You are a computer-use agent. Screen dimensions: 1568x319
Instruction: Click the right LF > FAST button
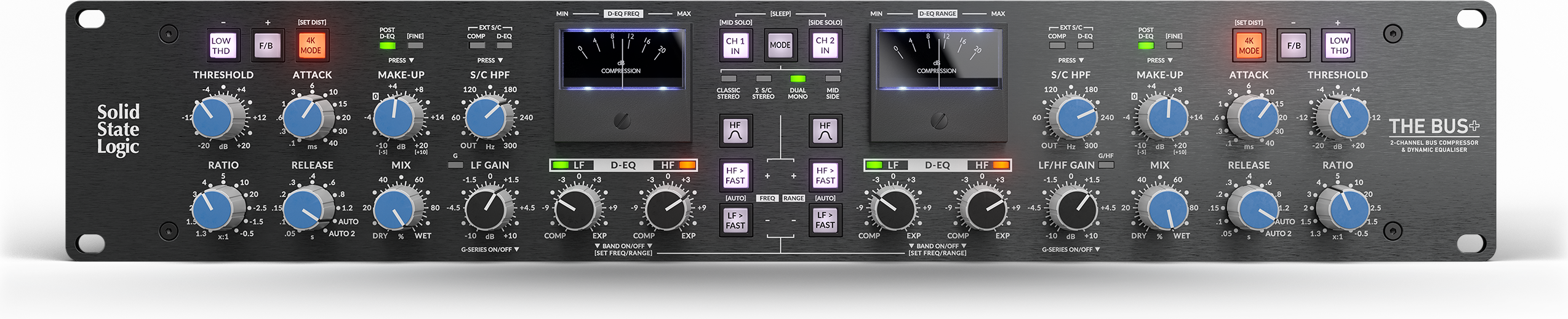click(825, 221)
